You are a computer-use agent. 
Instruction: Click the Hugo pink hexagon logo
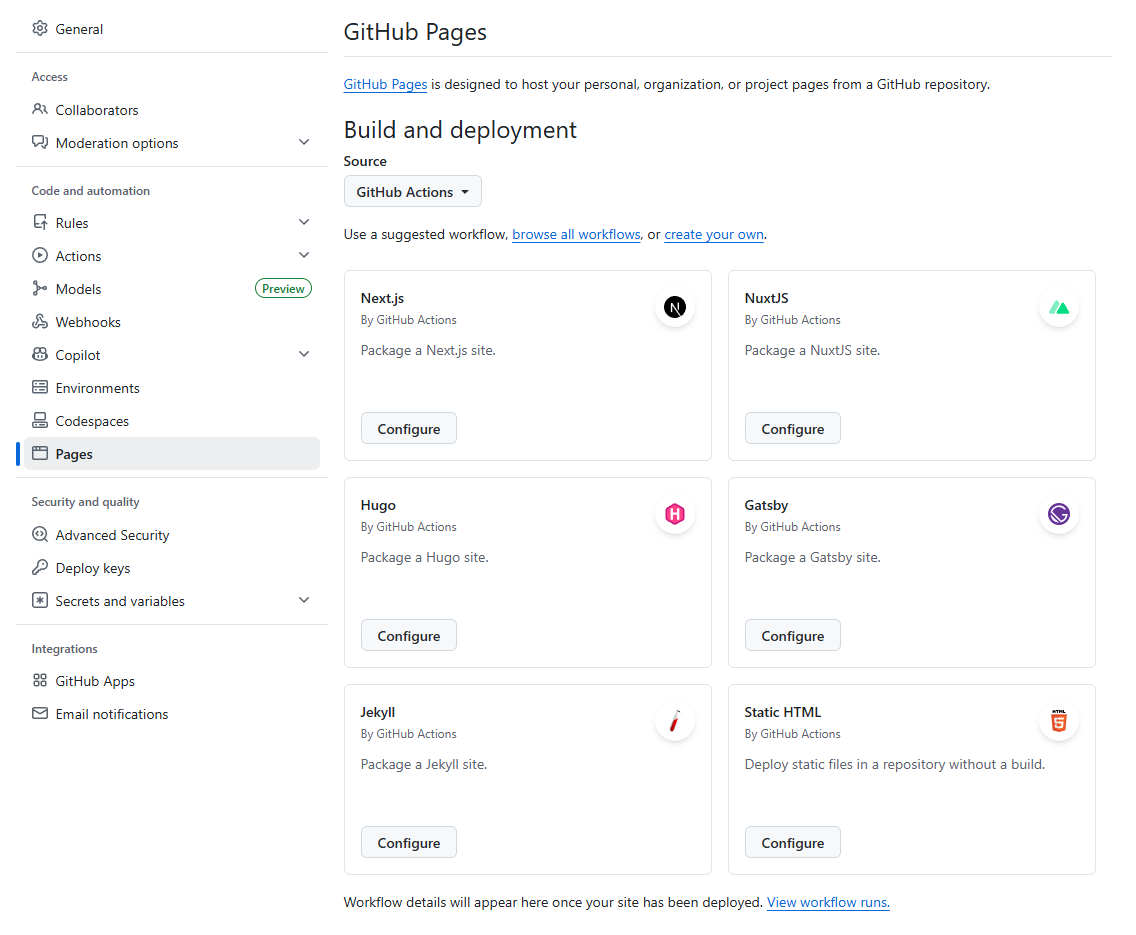(x=675, y=514)
